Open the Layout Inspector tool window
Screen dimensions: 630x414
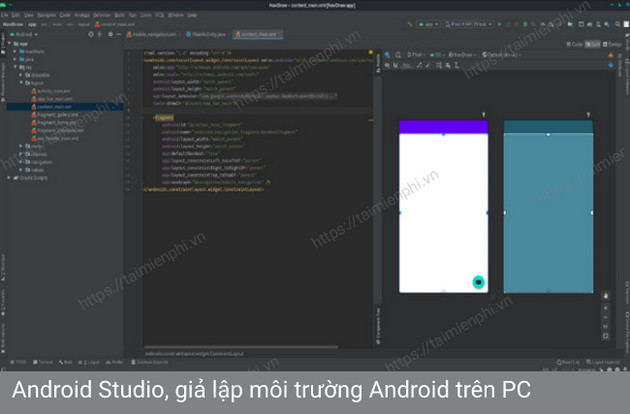coord(603,362)
